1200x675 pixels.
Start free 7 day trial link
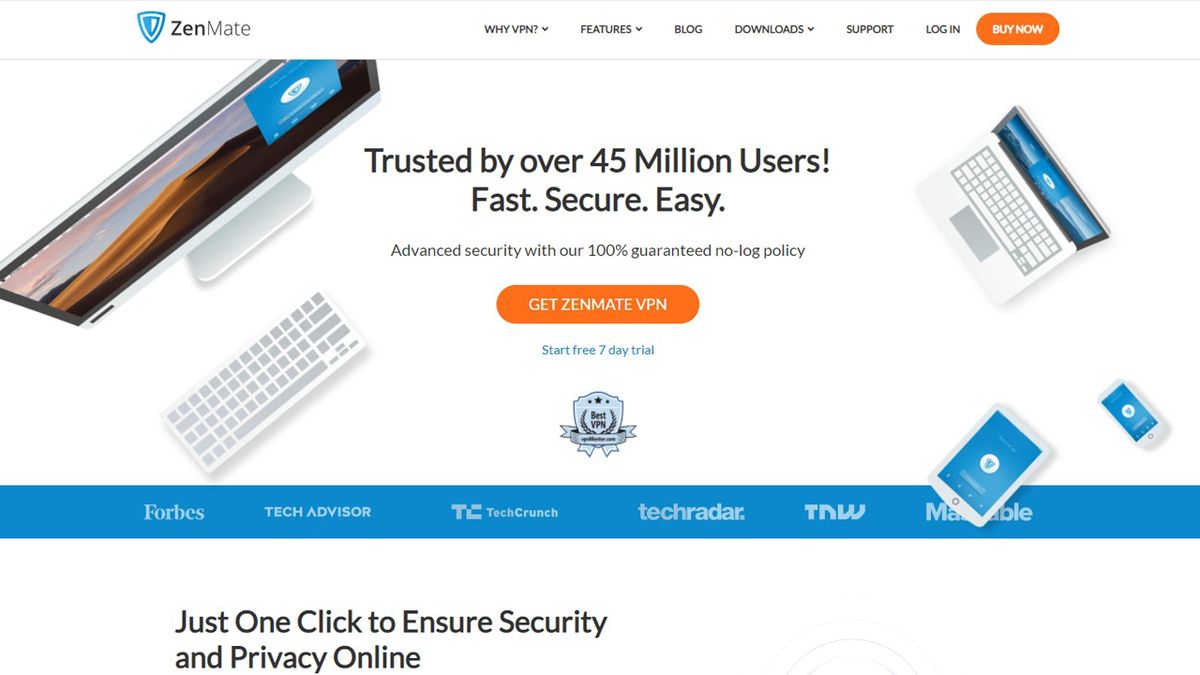[x=598, y=350]
